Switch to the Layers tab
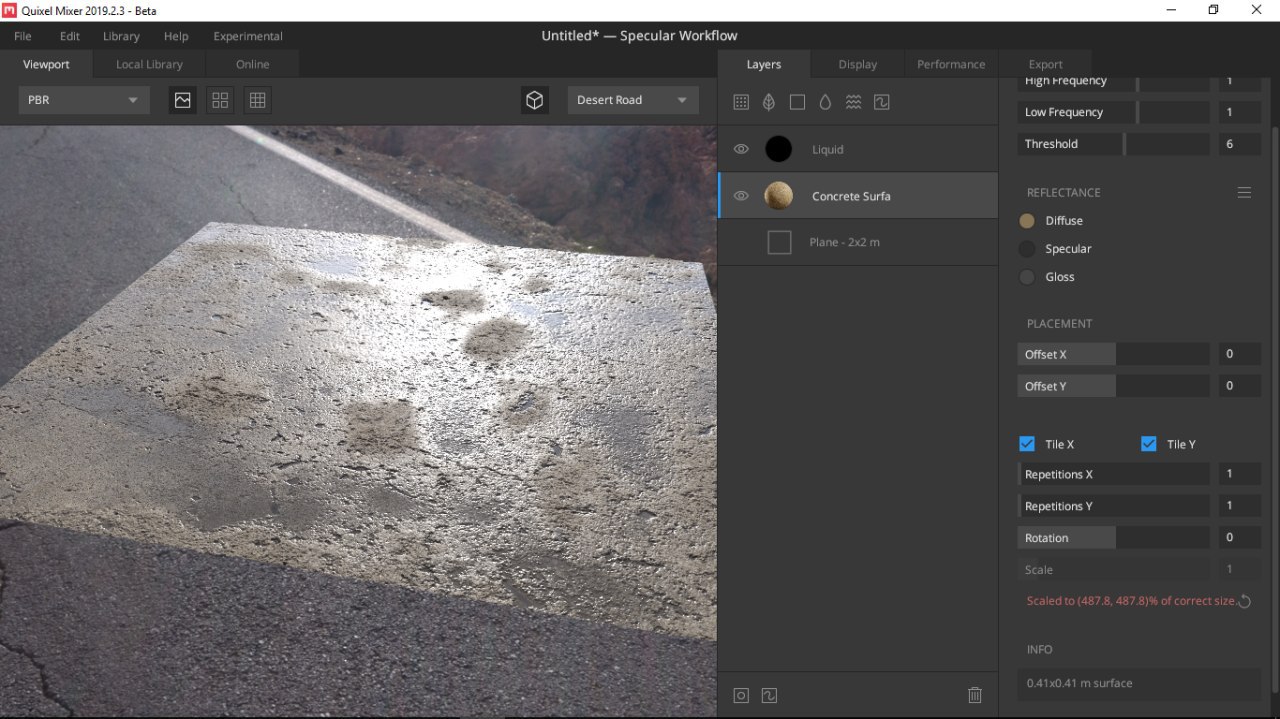1280x719 pixels. tap(764, 64)
